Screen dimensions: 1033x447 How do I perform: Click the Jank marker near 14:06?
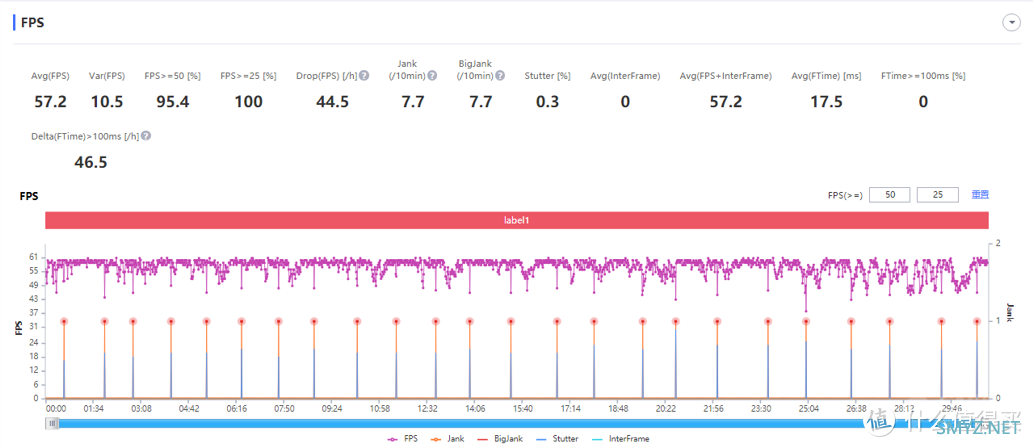[x=470, y=321]
